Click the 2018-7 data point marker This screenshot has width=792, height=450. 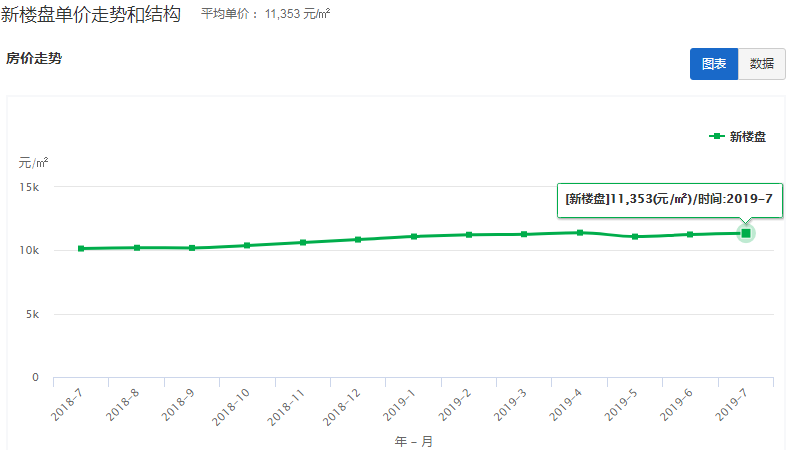point(81,248)
